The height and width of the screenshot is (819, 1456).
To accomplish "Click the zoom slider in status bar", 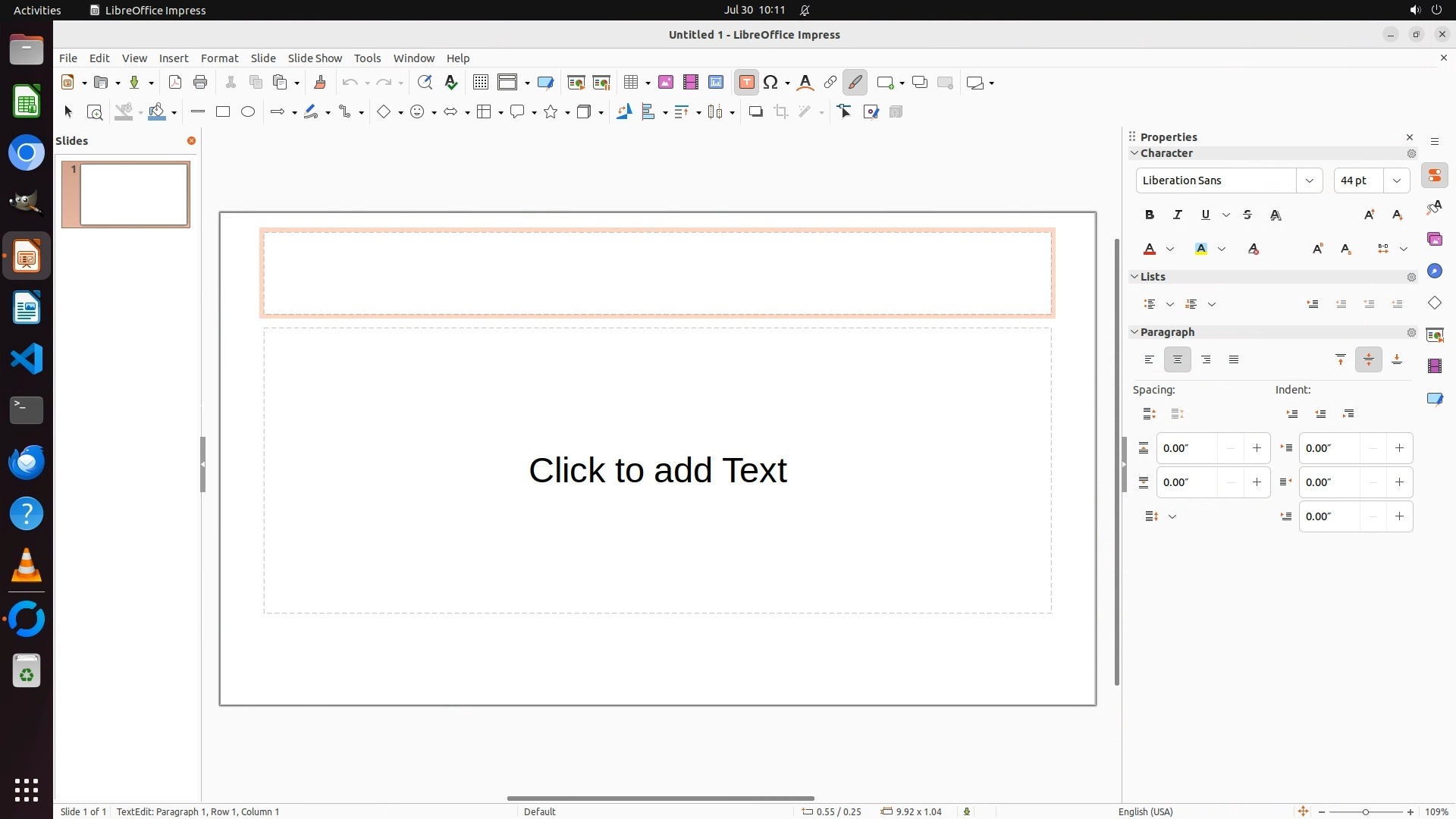I will click(x=1365, y=811).
